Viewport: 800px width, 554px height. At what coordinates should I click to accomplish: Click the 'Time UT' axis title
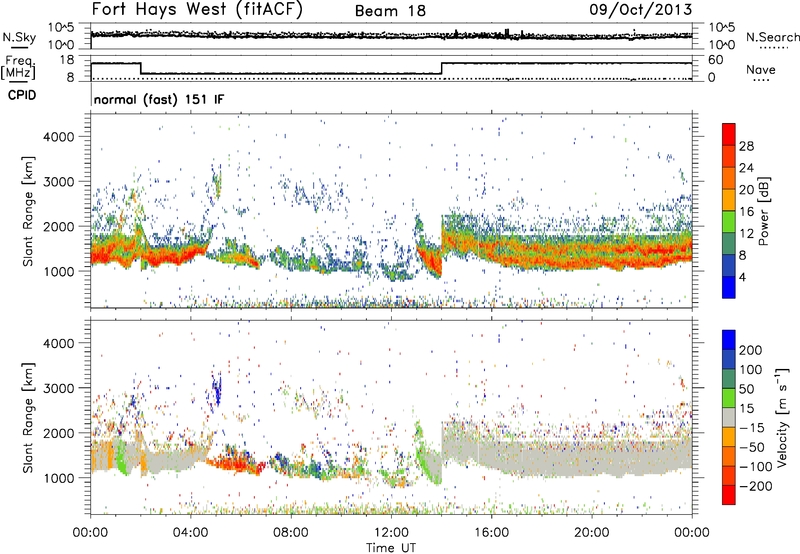pyautogui.click(x=391, y=548)
